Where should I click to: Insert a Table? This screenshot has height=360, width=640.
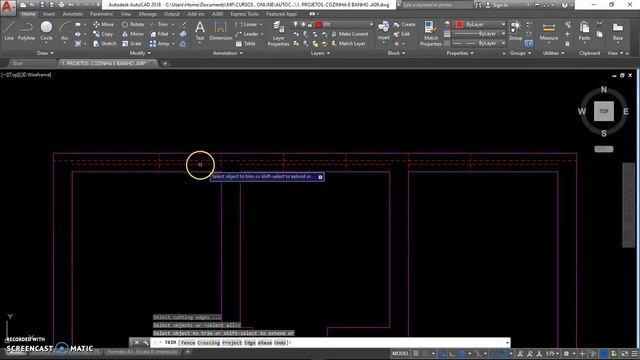click(246, 44)
